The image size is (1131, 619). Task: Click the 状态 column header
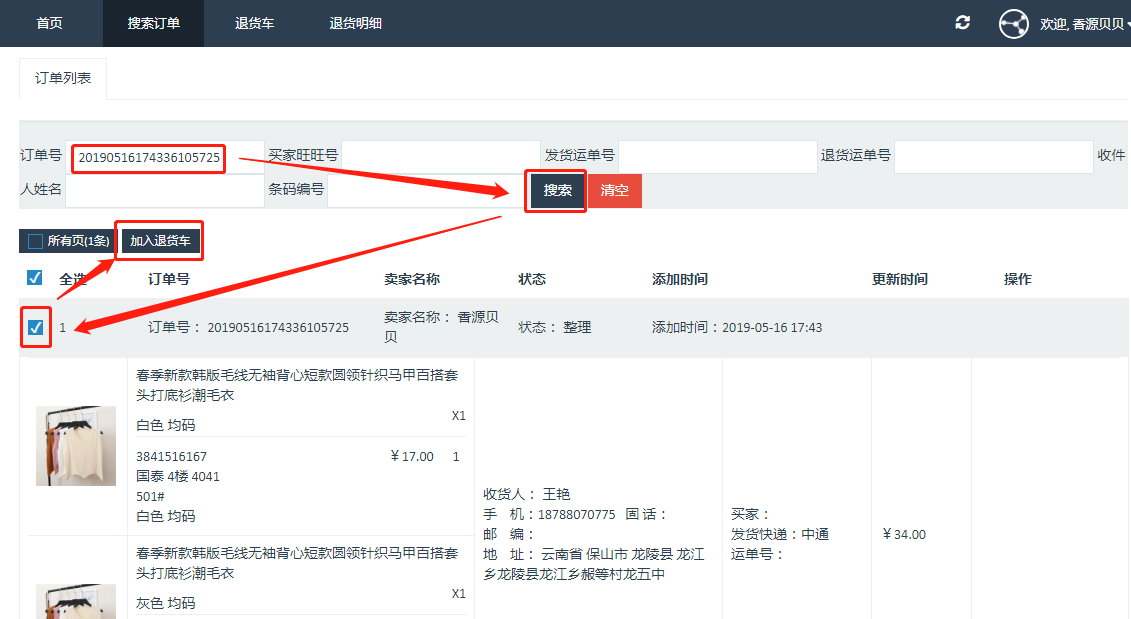coord(532,279)
